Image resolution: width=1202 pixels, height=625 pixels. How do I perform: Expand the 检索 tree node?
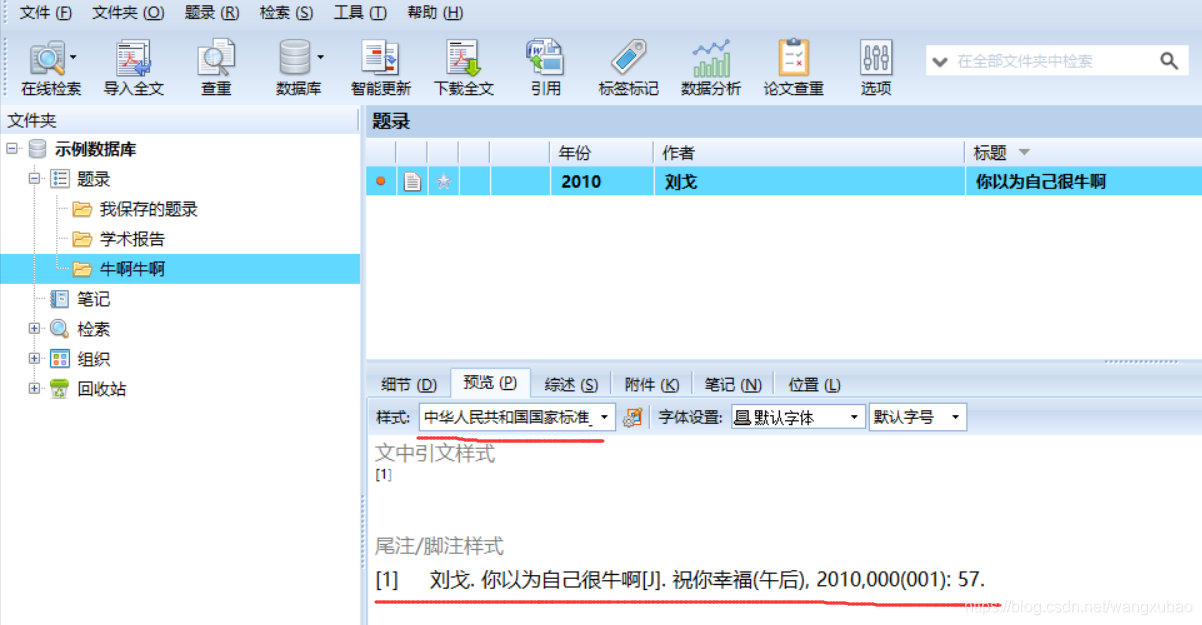click(35, 328)
